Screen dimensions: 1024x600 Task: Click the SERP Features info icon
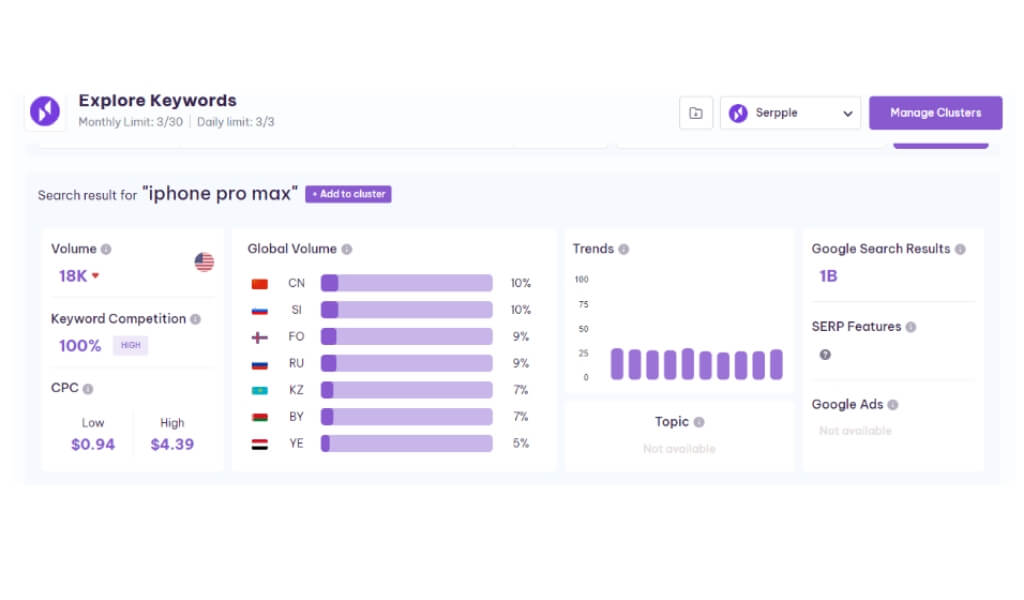tap(911, 326)
